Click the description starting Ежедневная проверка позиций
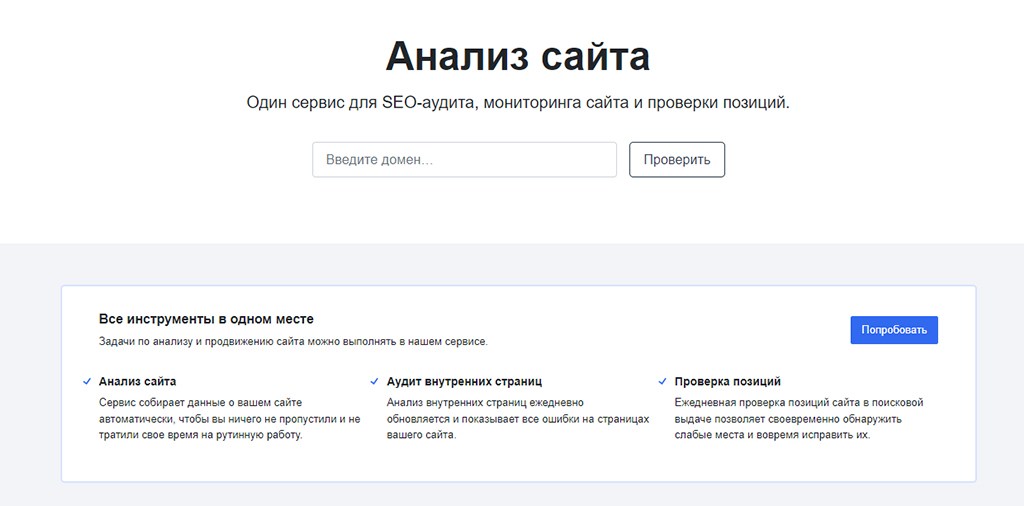 pyautogui.click(x=798, y=419)
